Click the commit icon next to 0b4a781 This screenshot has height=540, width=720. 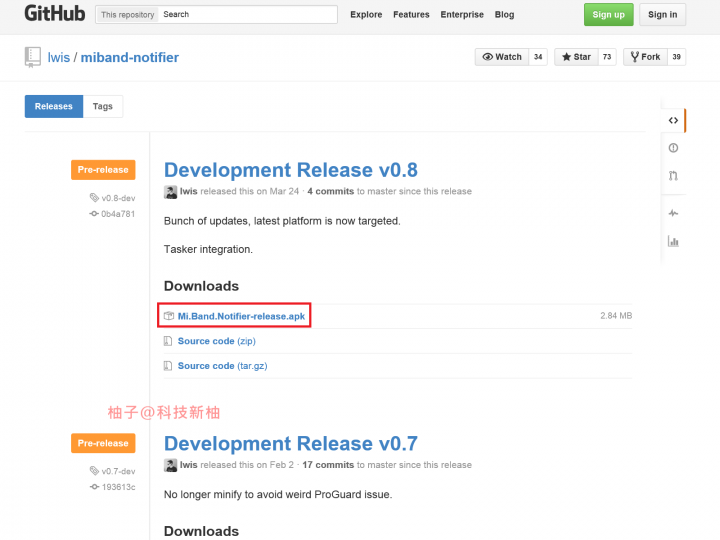94,214
